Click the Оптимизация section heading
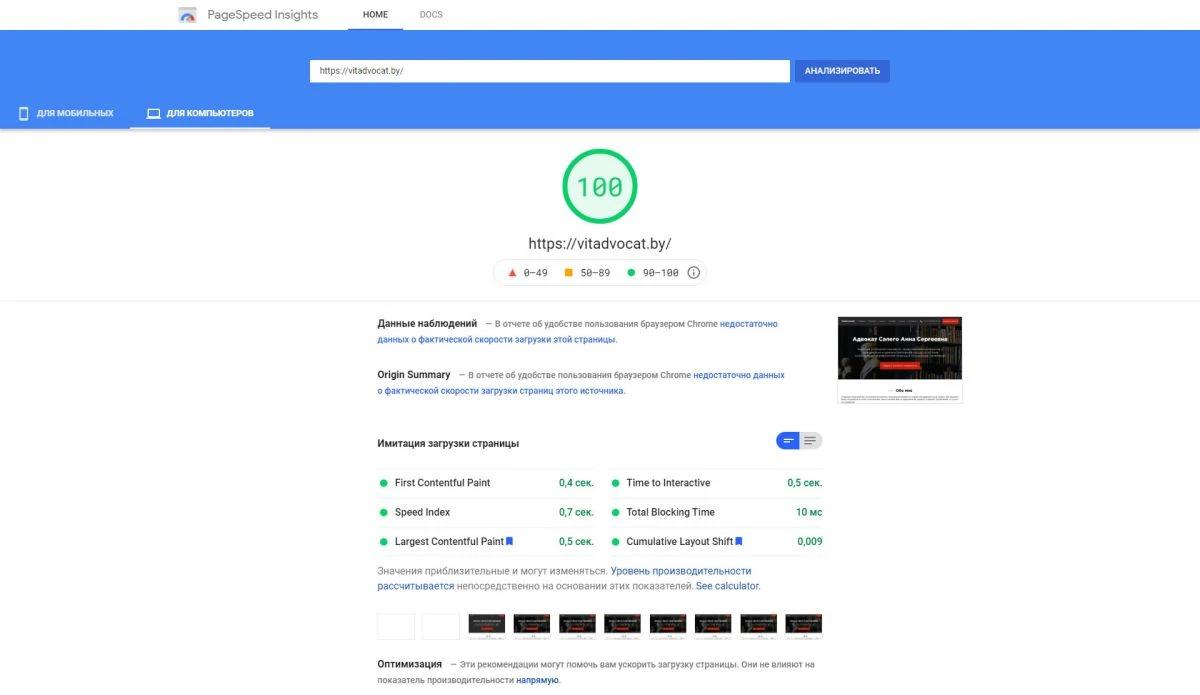Screen dimensions: 1200x695 point(409,664)
